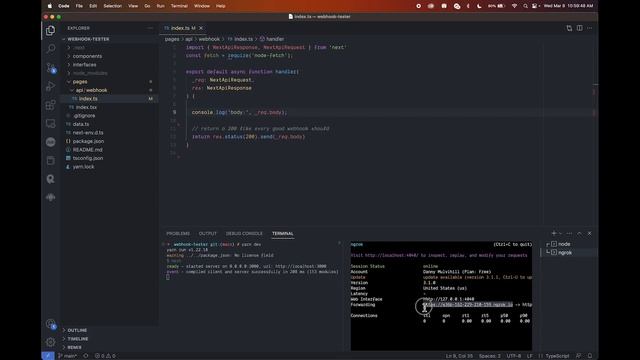
Task: Open terminal panel more actions ellipsis
Action: point(569,233)
